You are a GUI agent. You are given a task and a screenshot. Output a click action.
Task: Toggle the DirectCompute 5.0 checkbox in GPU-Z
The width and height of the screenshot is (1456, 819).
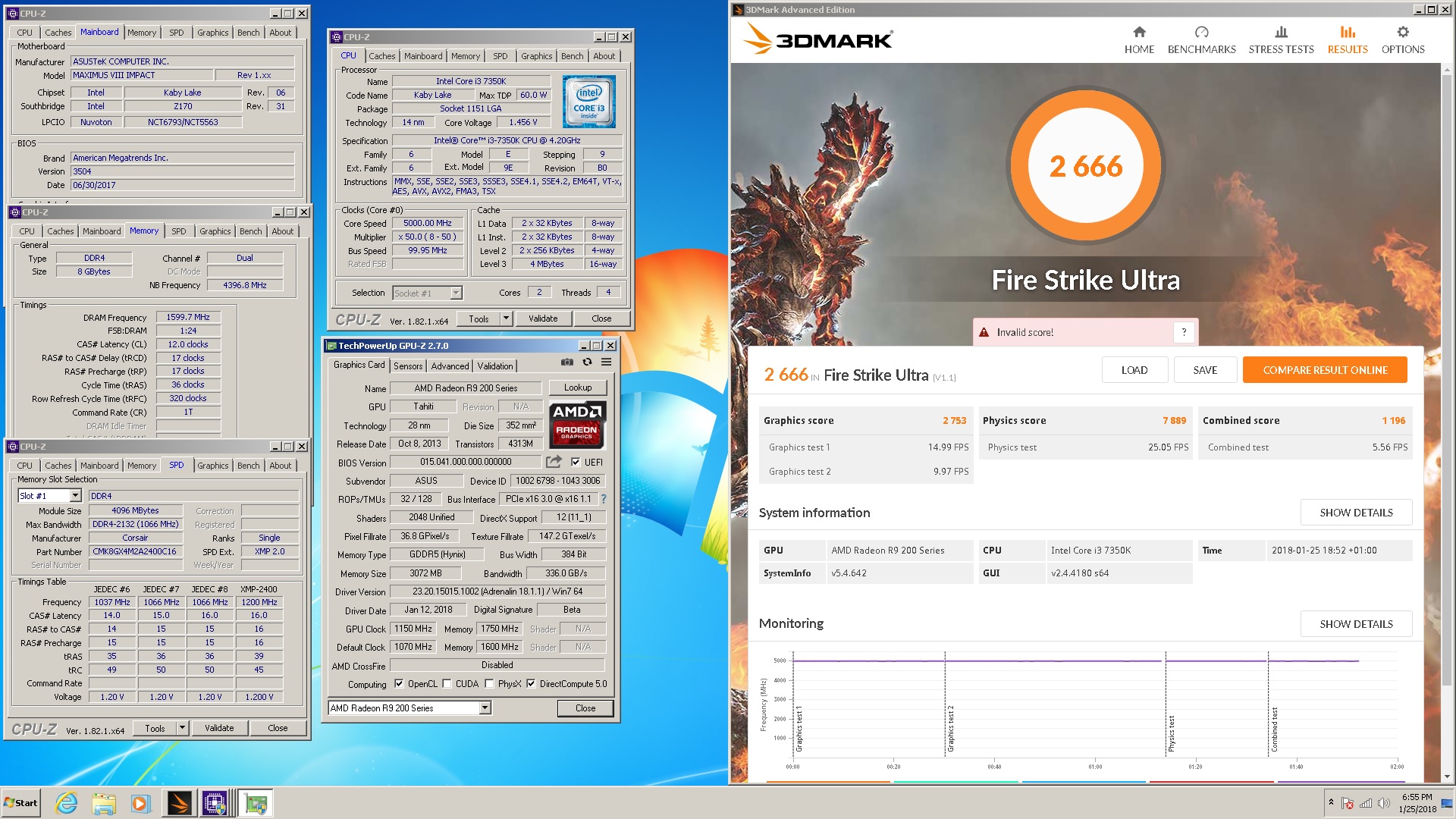[531, 684]
